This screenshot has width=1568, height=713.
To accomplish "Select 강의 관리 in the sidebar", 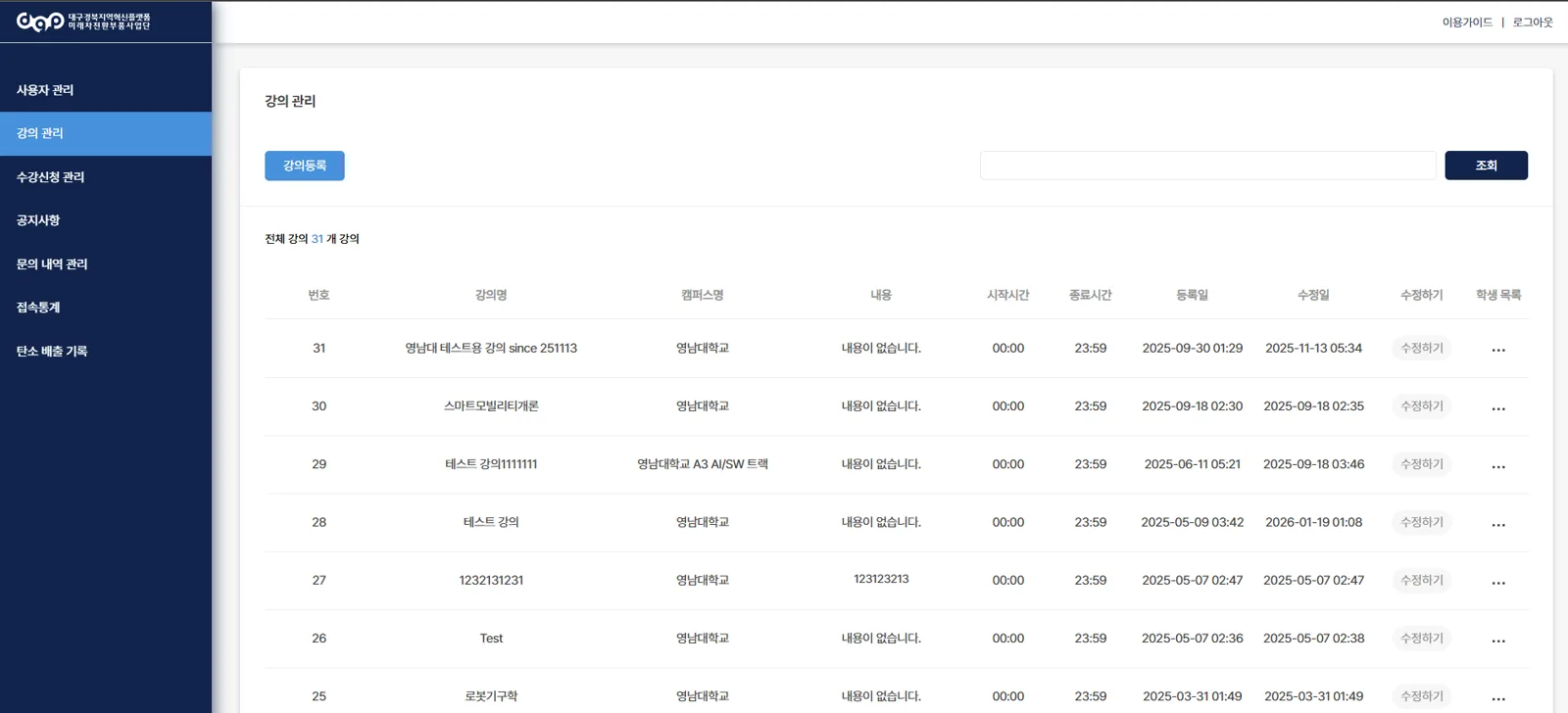I will [x=106, y=133].
